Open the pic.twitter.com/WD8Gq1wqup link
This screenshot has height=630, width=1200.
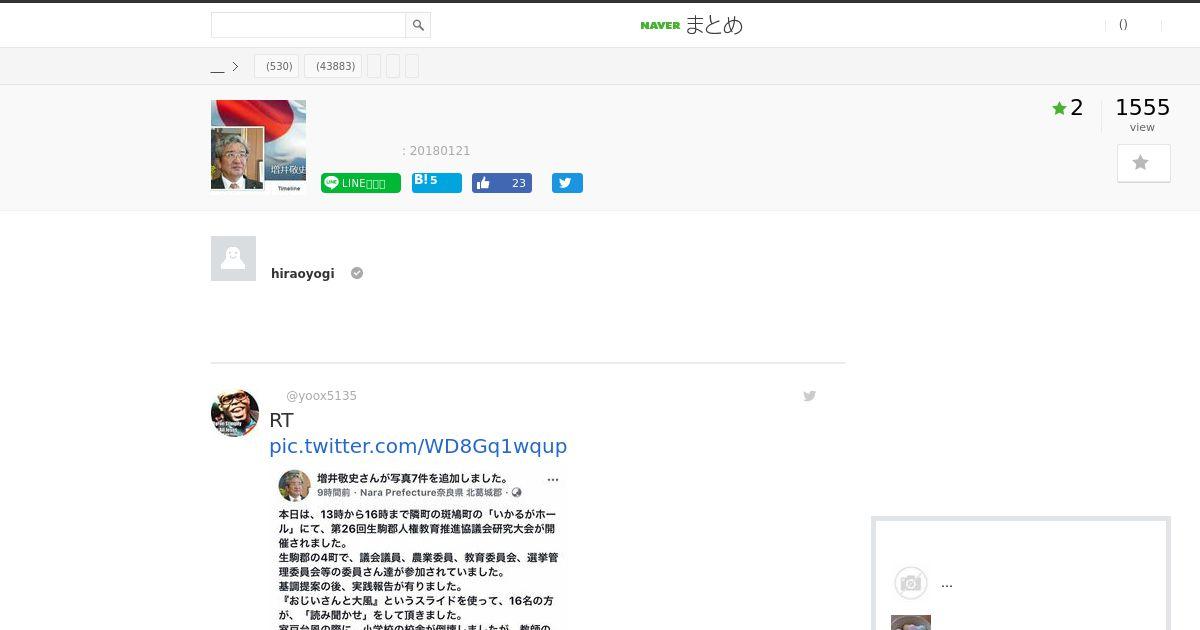(x=418, y=446)
